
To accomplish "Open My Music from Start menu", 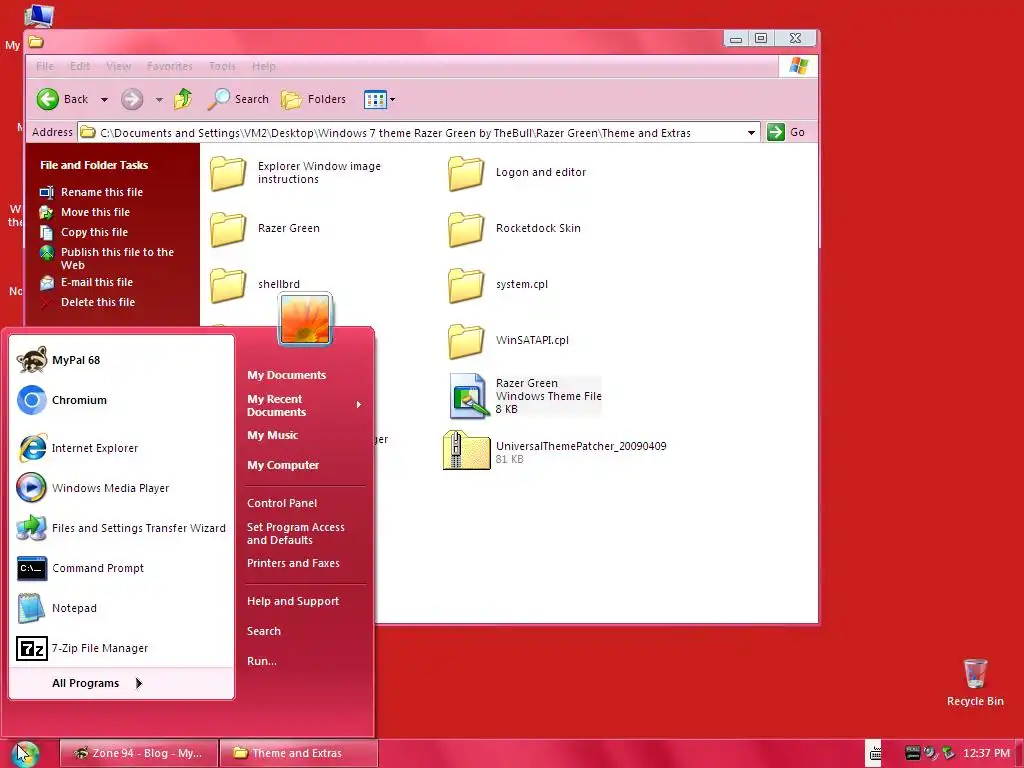I will (272, 436).
